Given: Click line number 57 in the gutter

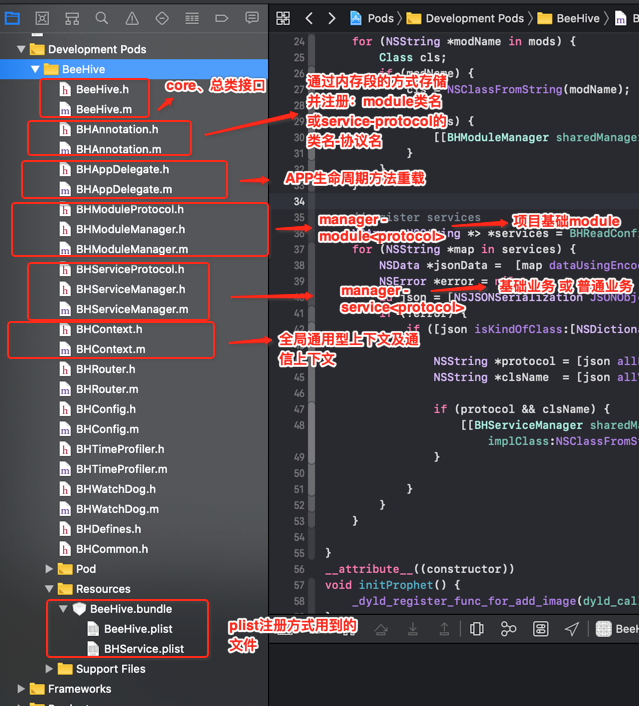Looking at the screenshot, I should (299, 585).
